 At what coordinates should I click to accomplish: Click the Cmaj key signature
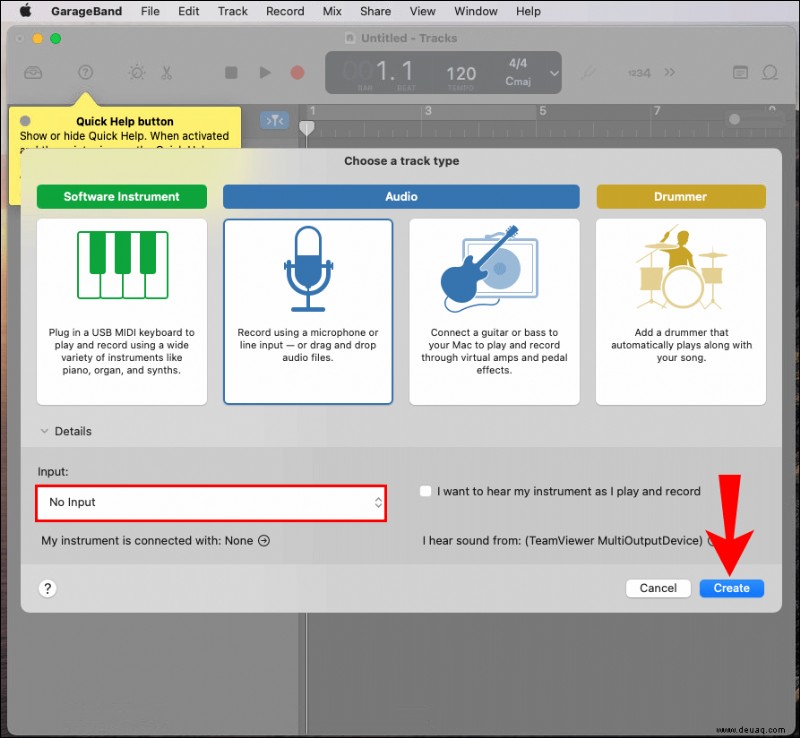point(518,81)
